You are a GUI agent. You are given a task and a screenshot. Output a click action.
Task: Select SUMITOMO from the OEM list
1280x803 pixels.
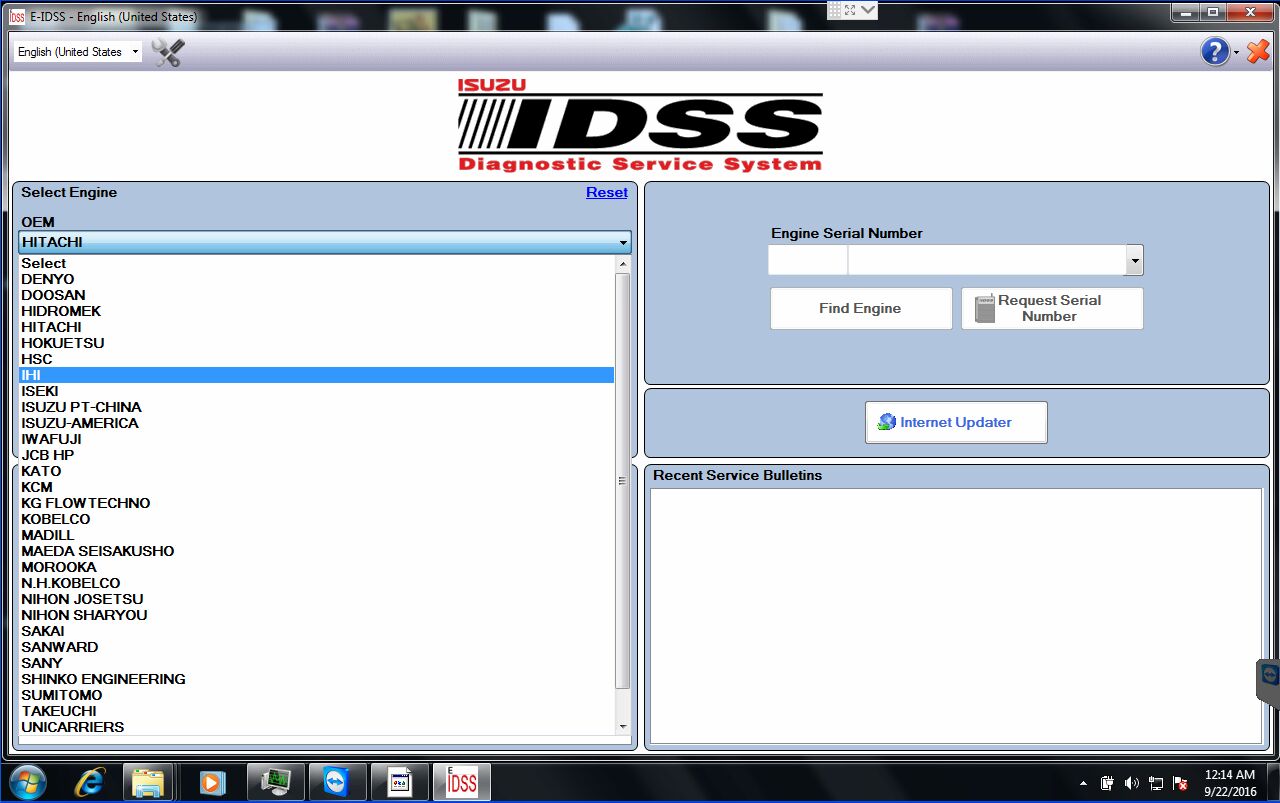click(316, 695)
